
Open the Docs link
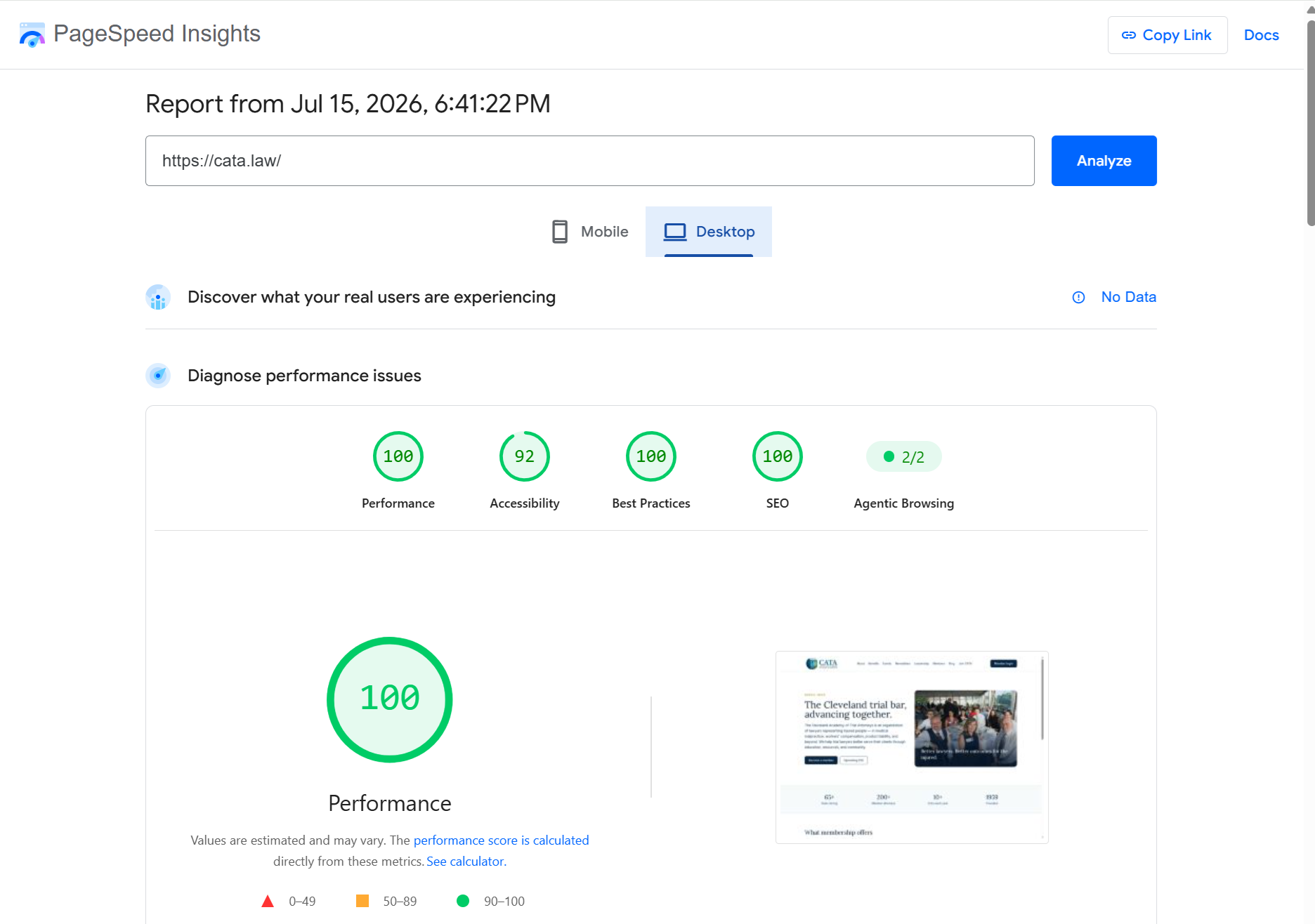point(1262,35)
